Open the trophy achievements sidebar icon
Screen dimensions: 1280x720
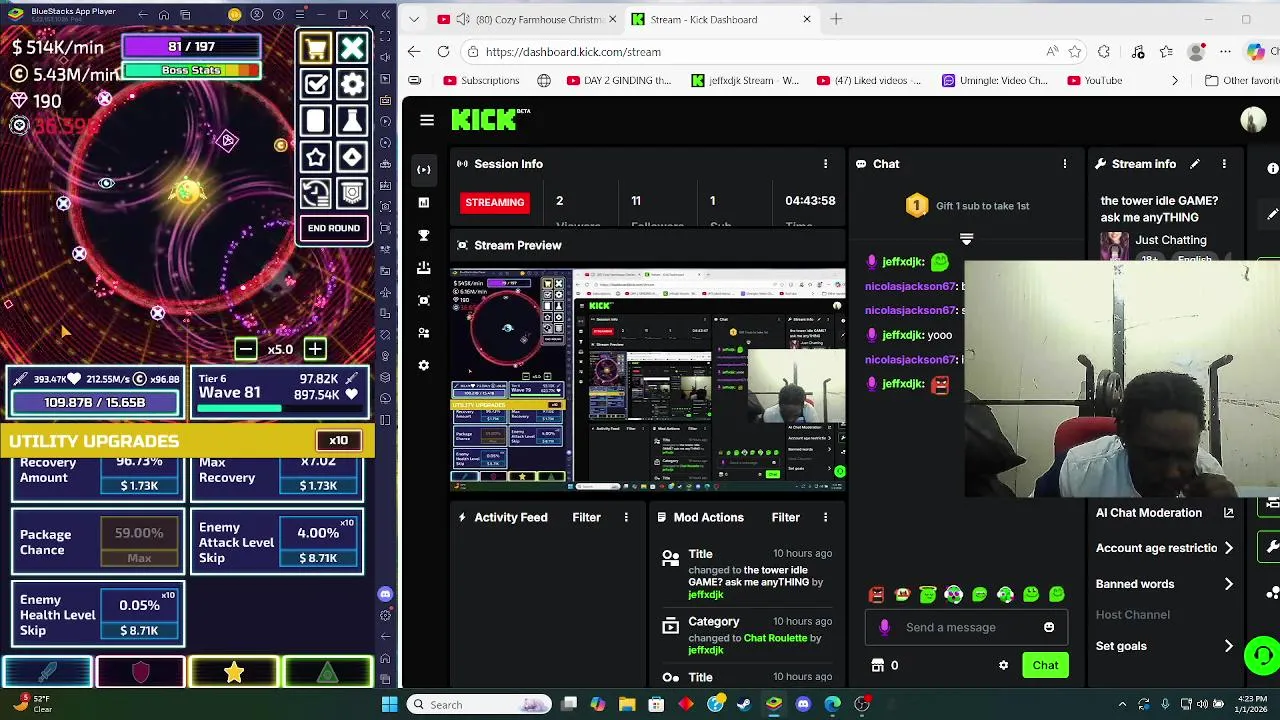tap(424, 236)
